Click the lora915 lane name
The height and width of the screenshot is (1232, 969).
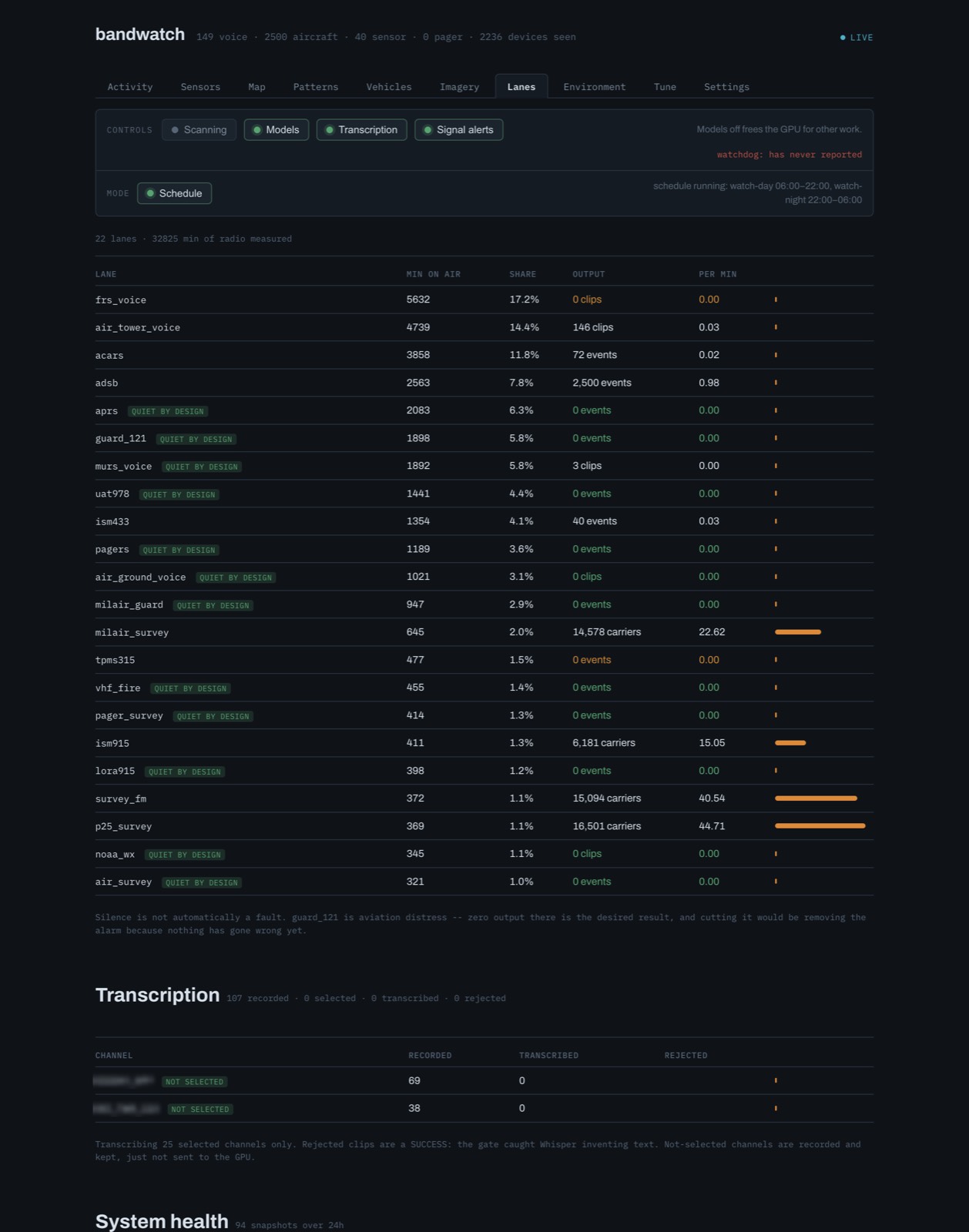[x=115, y=771]
